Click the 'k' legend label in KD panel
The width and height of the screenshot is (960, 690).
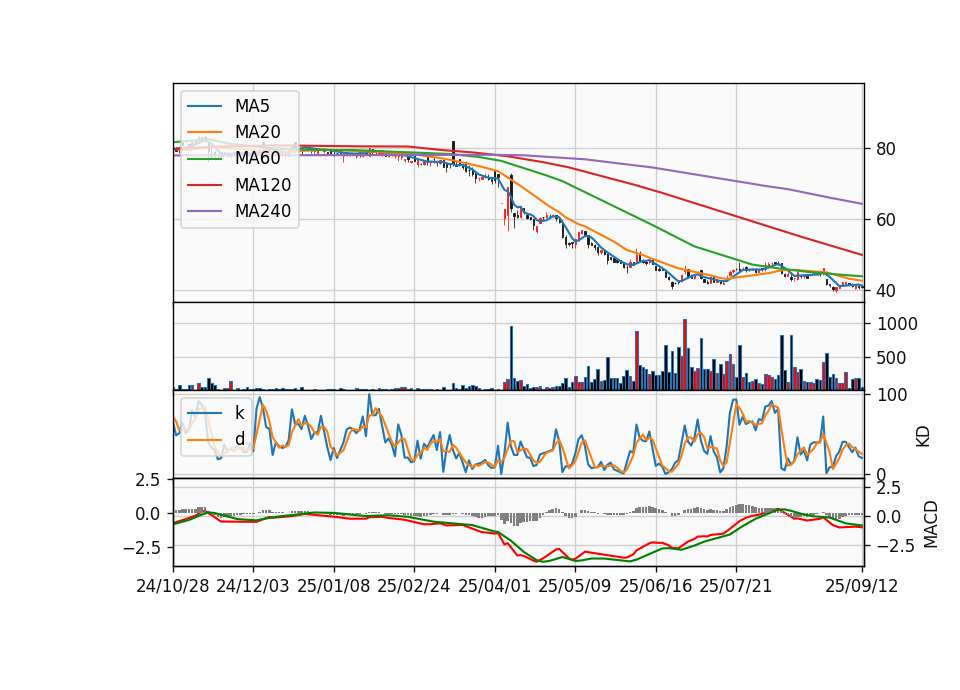tap(239, 413)
